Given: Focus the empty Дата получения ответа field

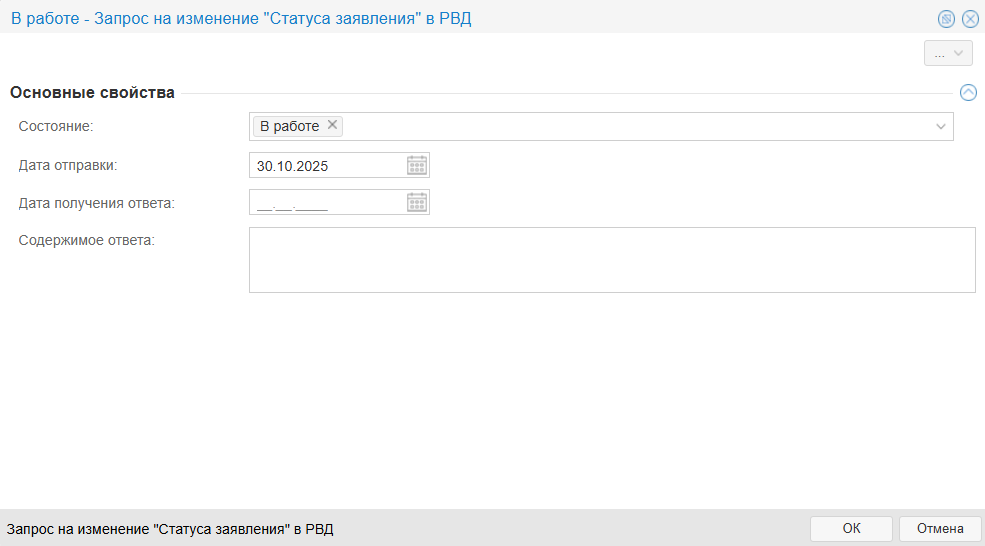Looking at the screenshot, I should pyautogui.click(x=327, y=203).
